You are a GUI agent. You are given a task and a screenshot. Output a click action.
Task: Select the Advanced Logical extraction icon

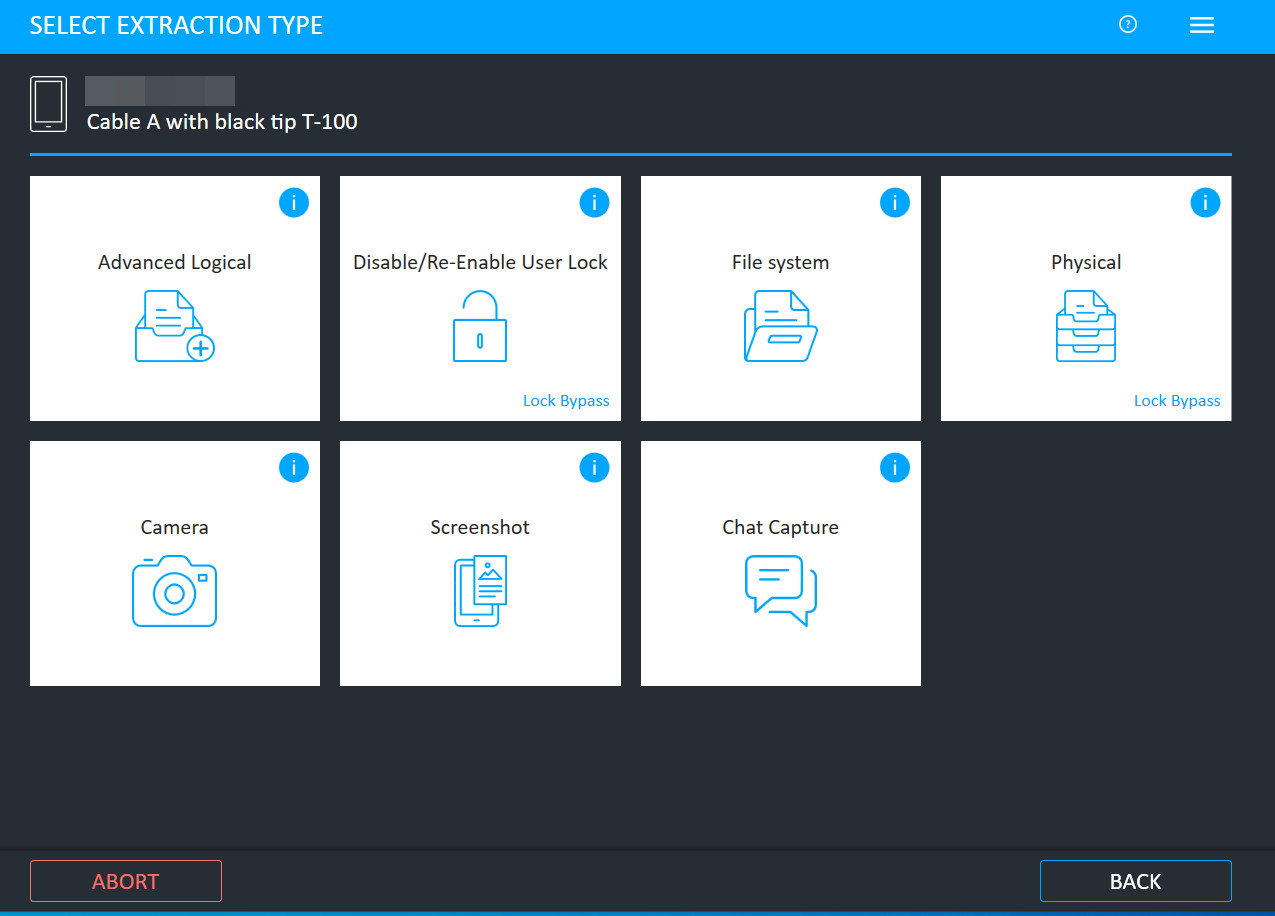tap(175, 326)
